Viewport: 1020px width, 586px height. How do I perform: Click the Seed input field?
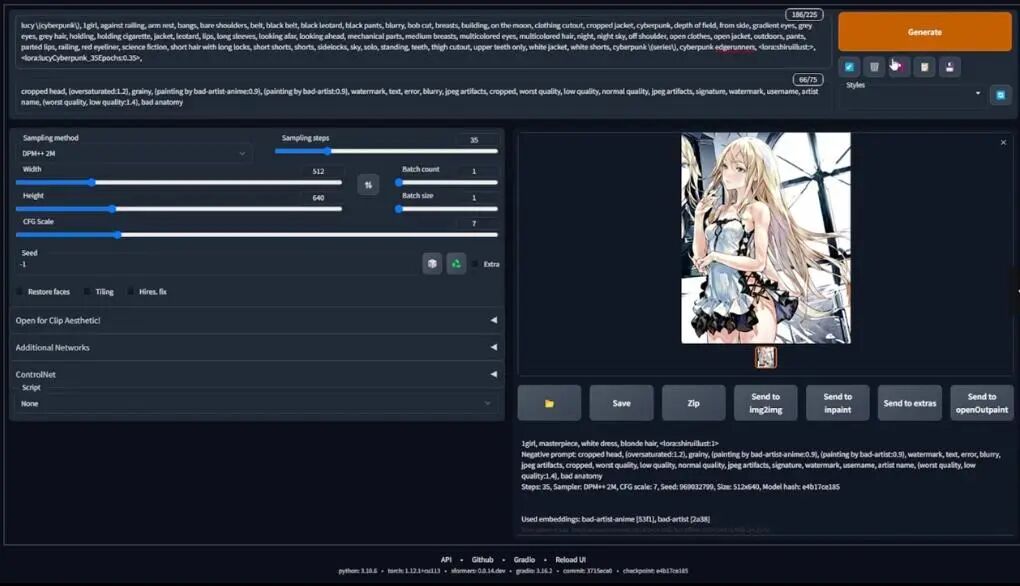[218, 264]
